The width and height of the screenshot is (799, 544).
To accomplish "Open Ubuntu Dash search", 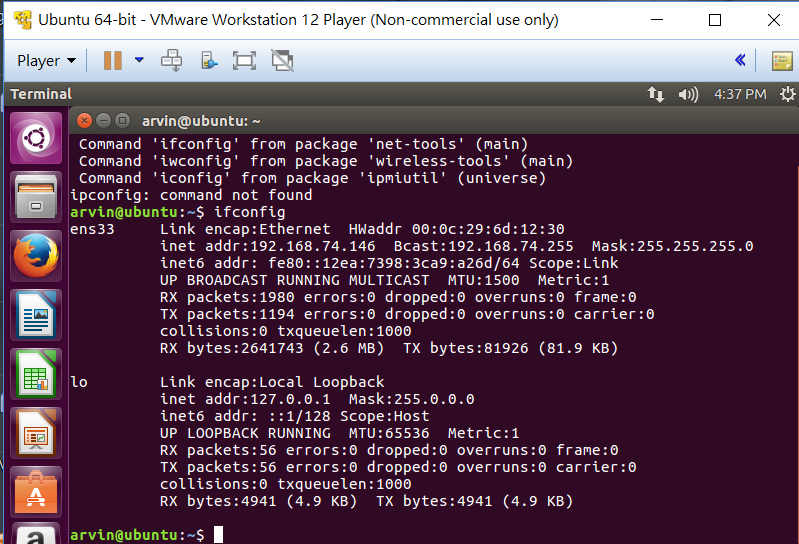I will [36, 138].
